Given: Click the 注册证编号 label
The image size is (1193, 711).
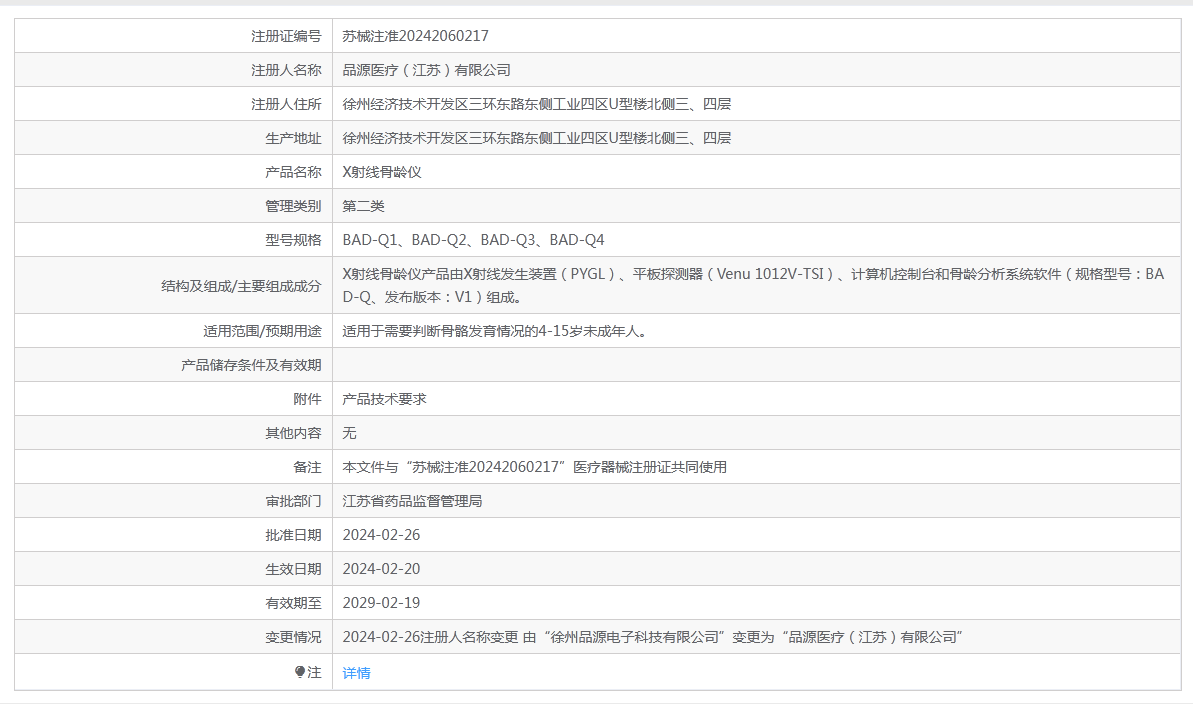Looking at the screenshot, I should click(286, 36).
